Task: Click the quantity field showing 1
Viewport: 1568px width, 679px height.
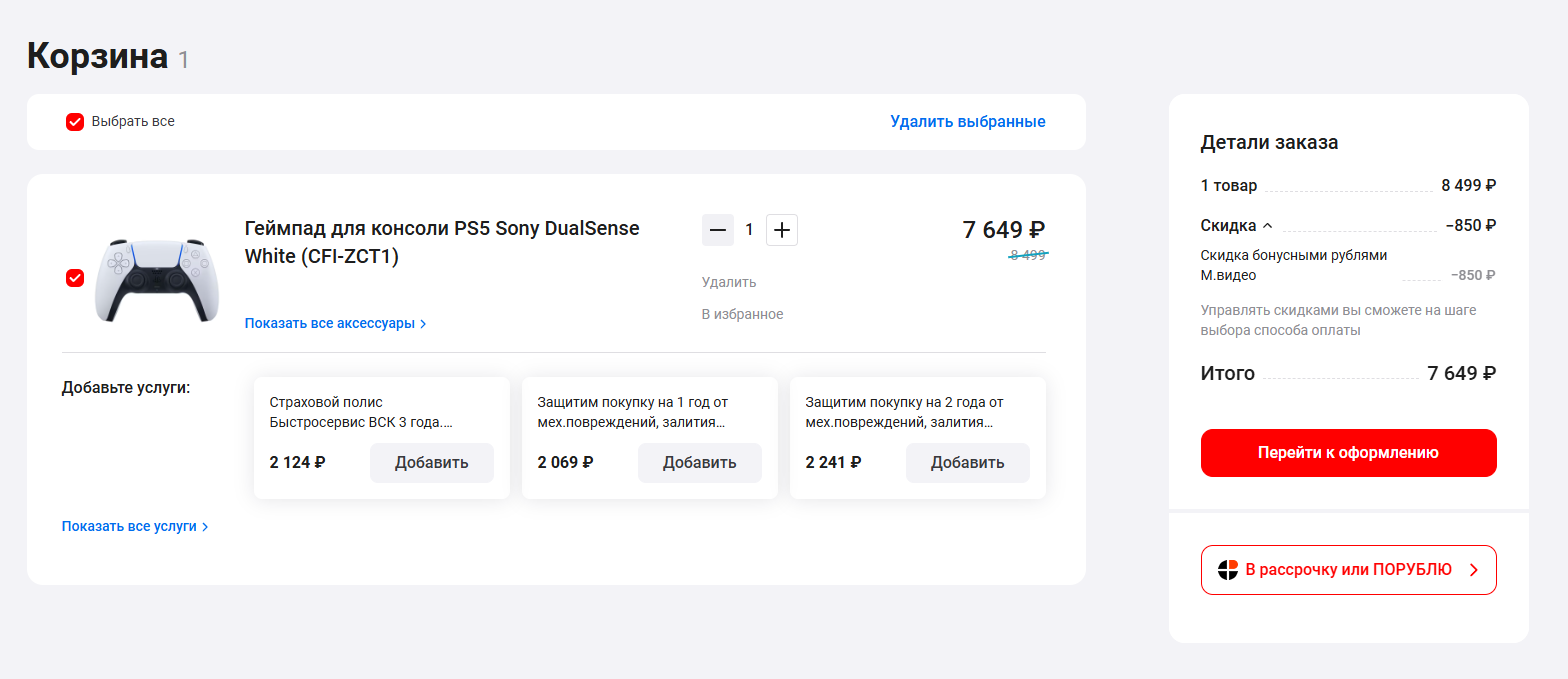Action: (749, 230)
